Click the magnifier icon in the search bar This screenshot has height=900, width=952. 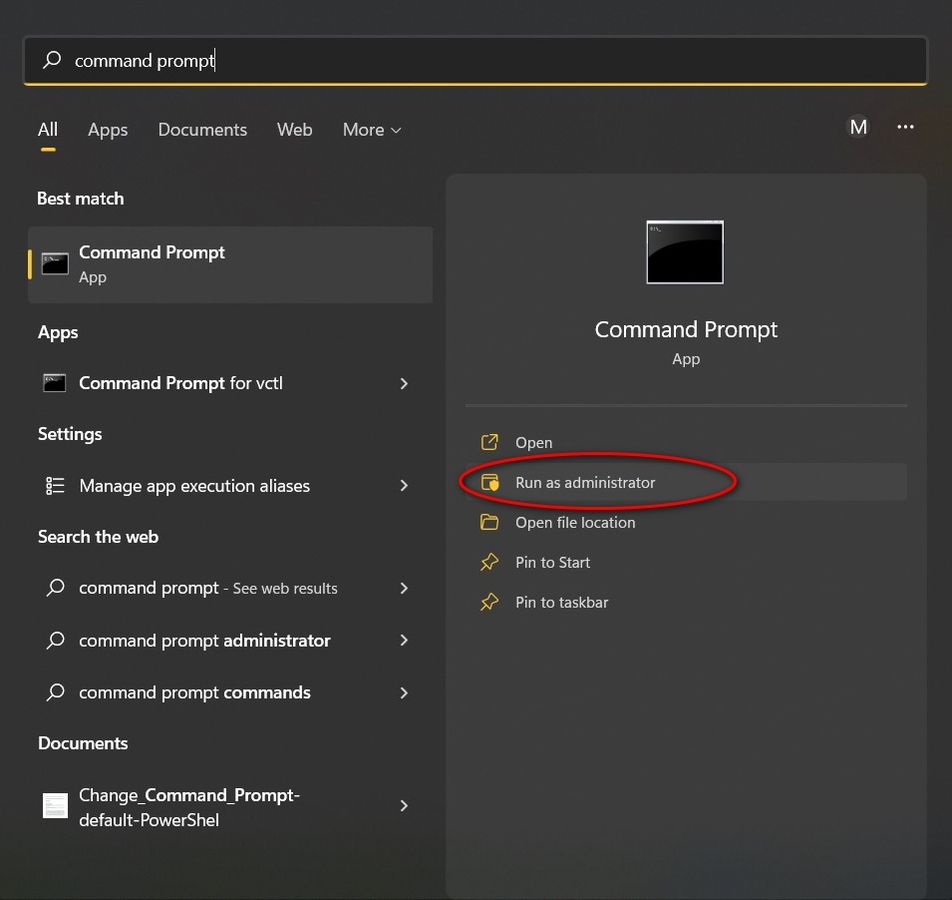click(51, 60)
